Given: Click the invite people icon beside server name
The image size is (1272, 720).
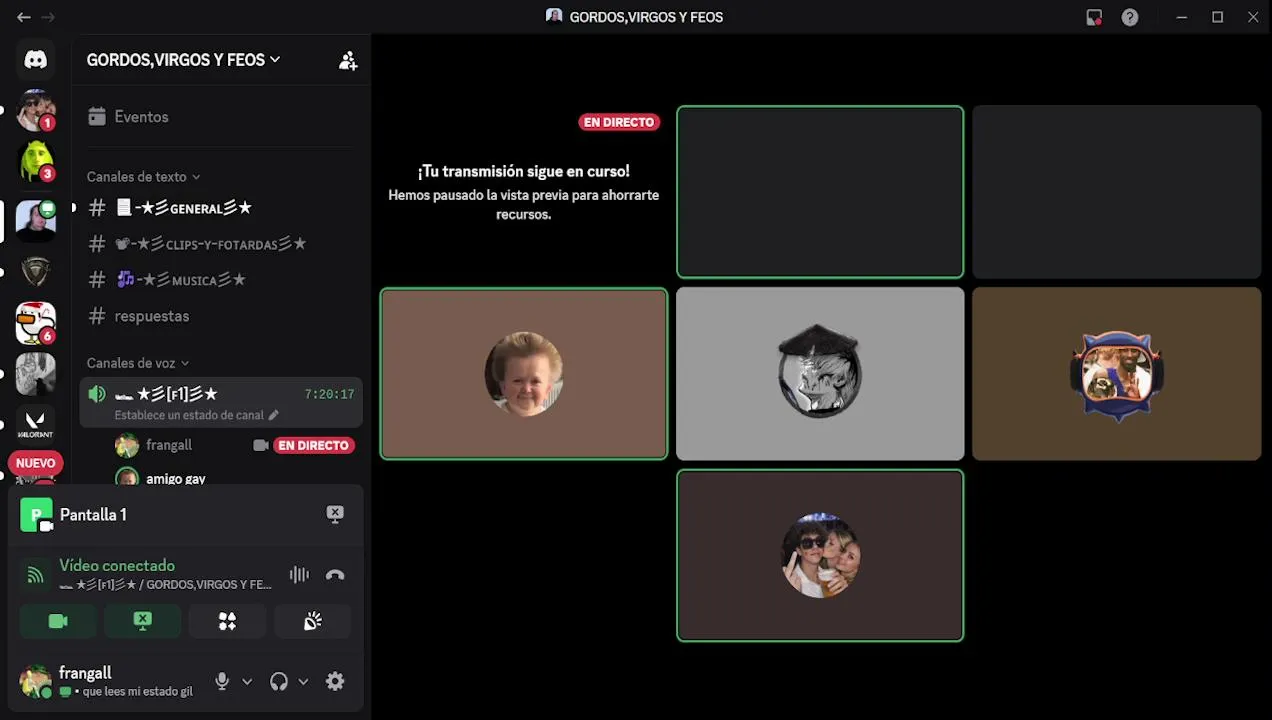Looking at the screenshot, I should click(x=347, y=61).
